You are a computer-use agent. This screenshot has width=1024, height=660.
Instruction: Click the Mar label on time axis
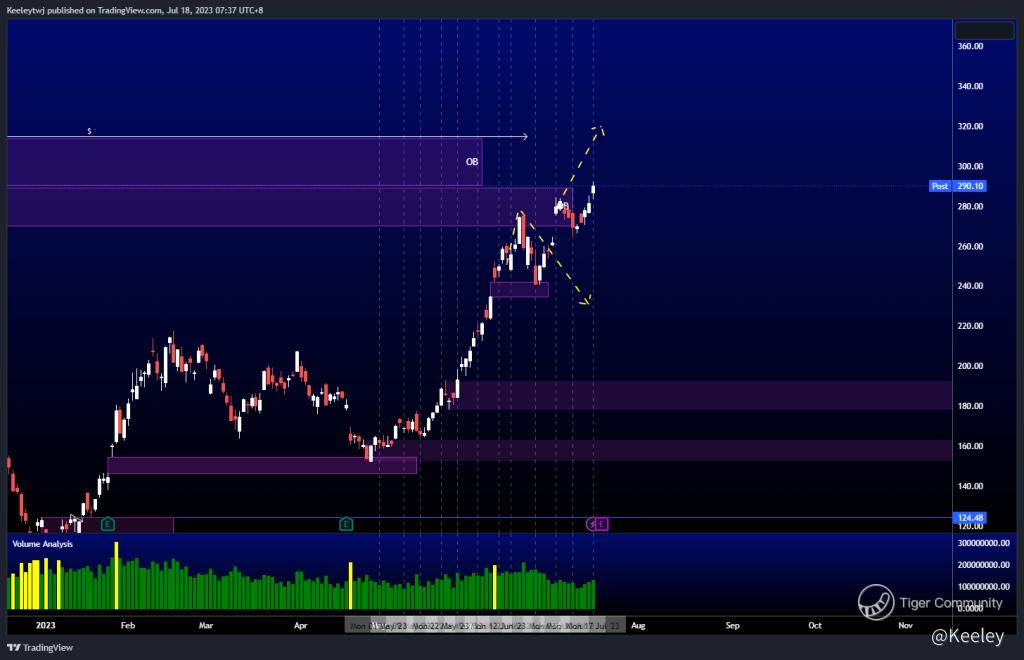206,625
